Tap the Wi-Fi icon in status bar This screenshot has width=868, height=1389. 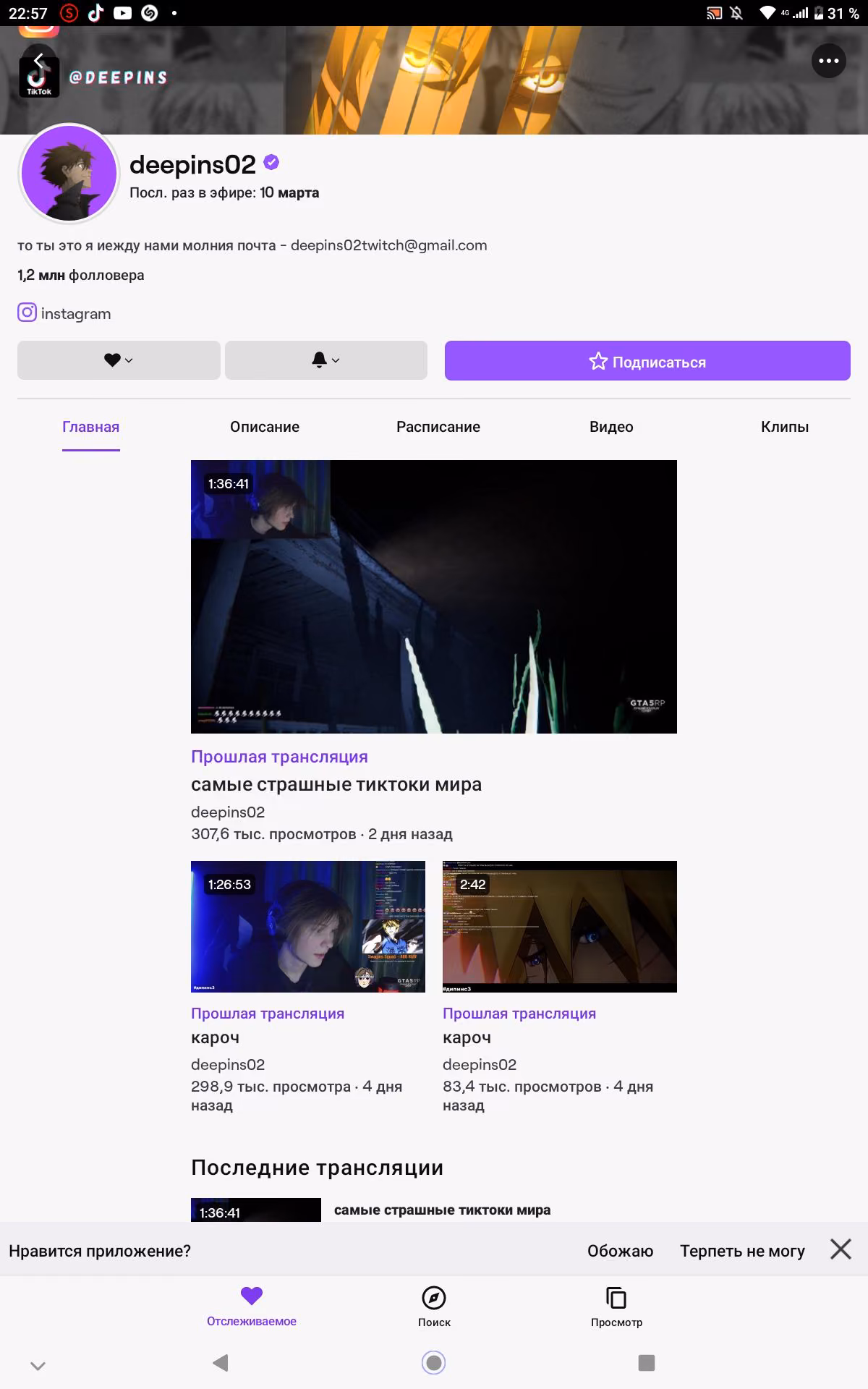[x=767, y=13]
